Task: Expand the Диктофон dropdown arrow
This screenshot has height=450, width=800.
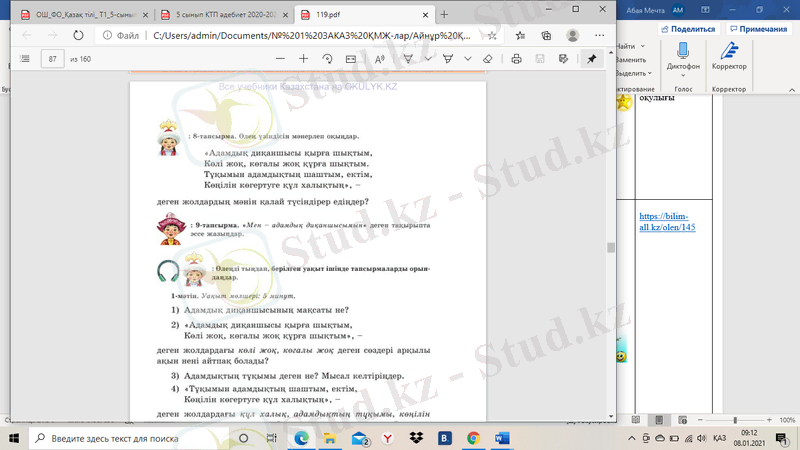Action: tap(683, 75)
